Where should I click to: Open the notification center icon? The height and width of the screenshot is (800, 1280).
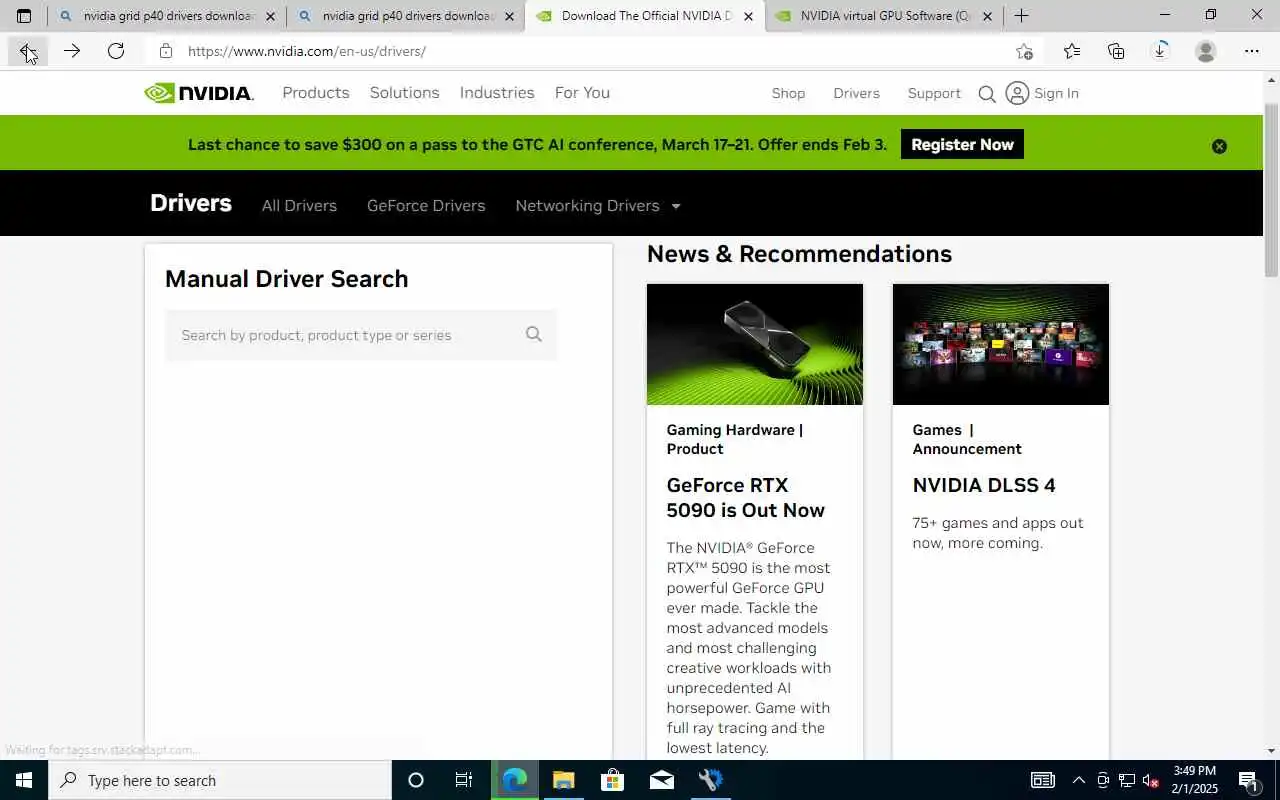click(1248, 780)
